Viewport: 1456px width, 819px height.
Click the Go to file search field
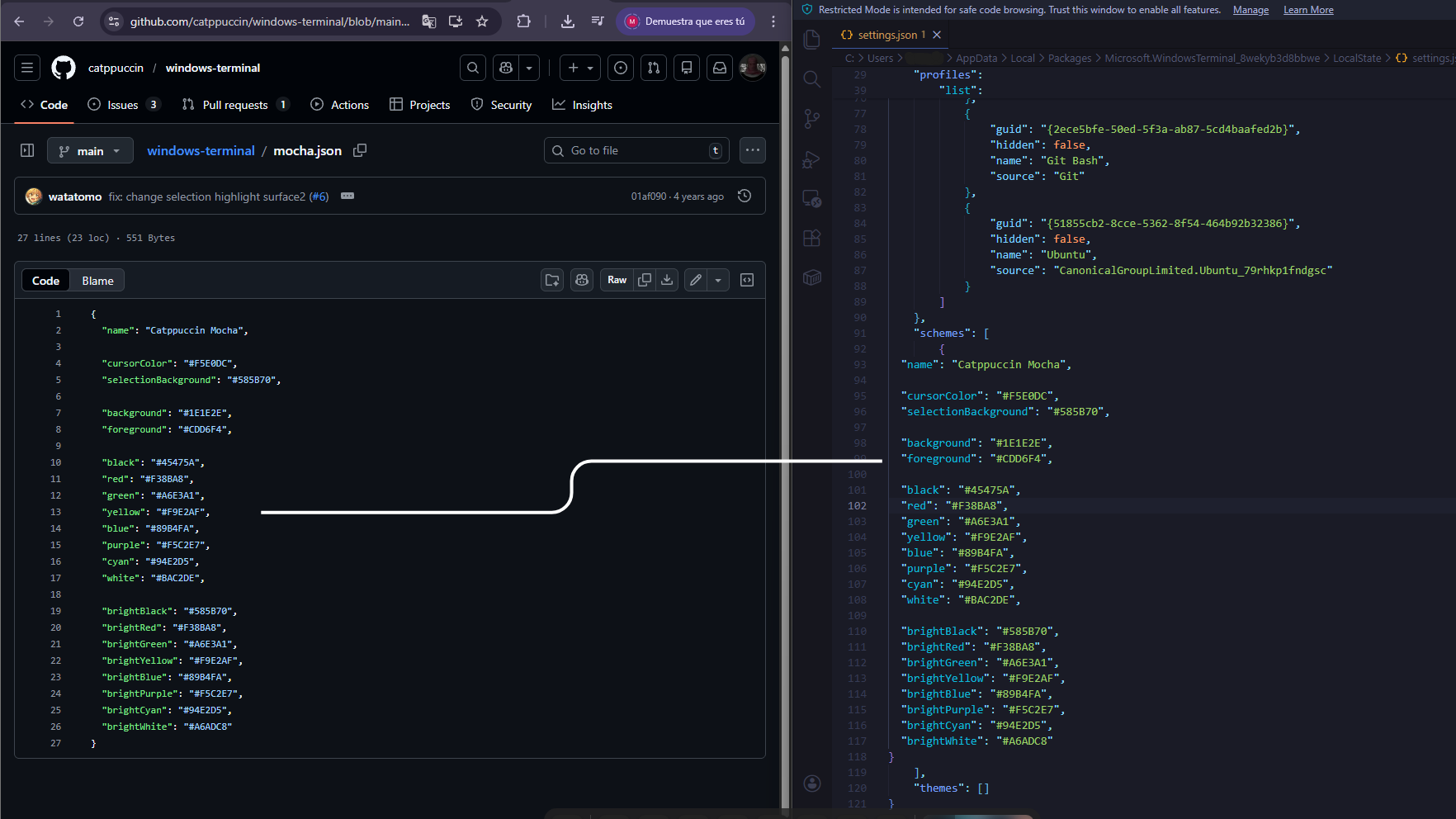coord(636,150)
